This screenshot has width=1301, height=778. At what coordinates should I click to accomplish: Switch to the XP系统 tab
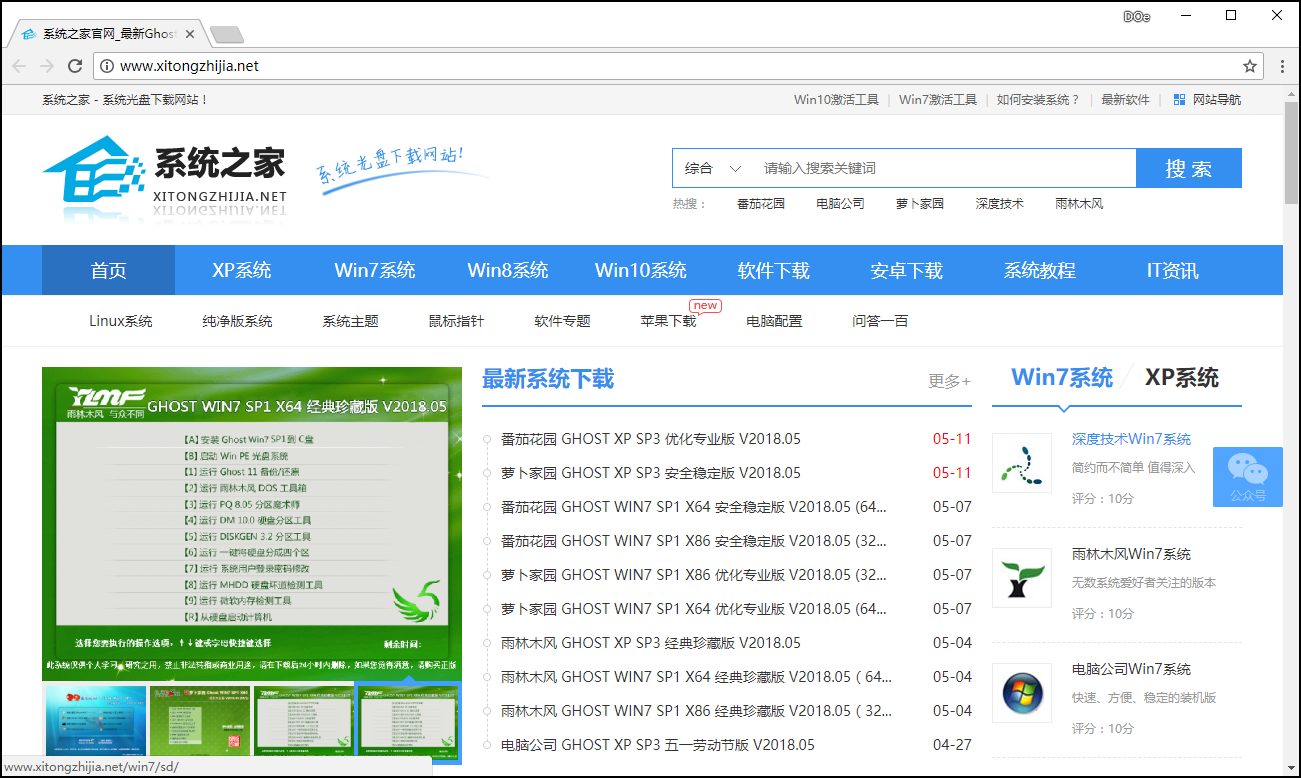pos(1181,378)
